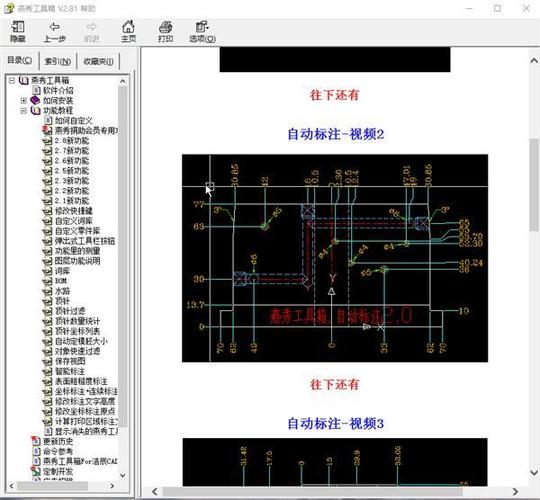Click the icon beside 自动定模胚大小
The width and height of the screenshot is (540, 500).
point(47,341)
